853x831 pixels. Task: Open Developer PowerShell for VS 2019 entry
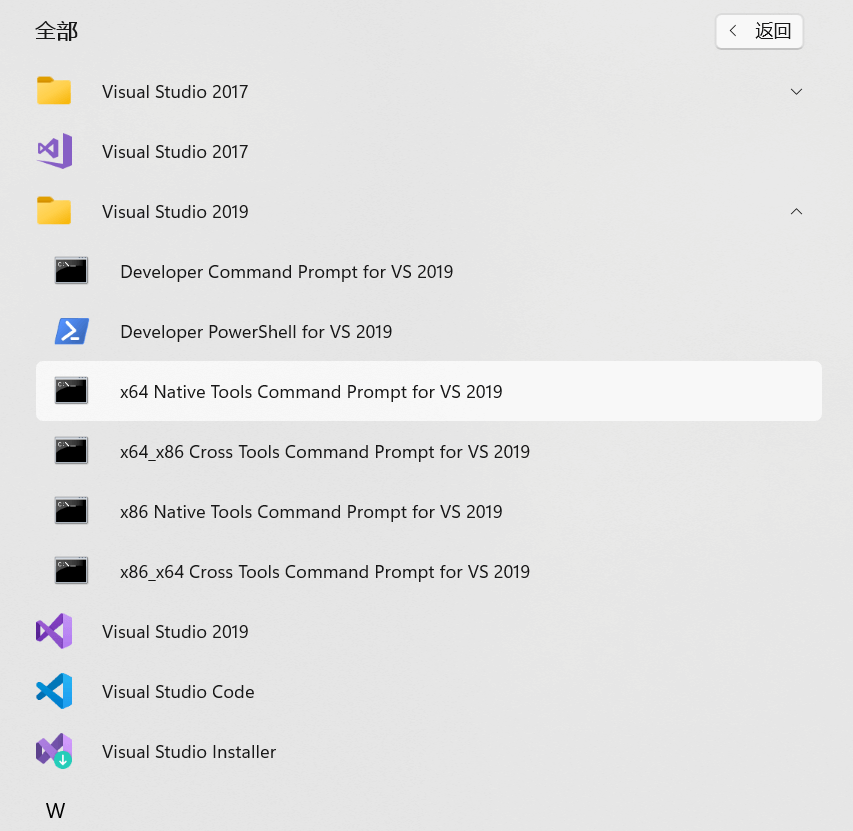256,331
